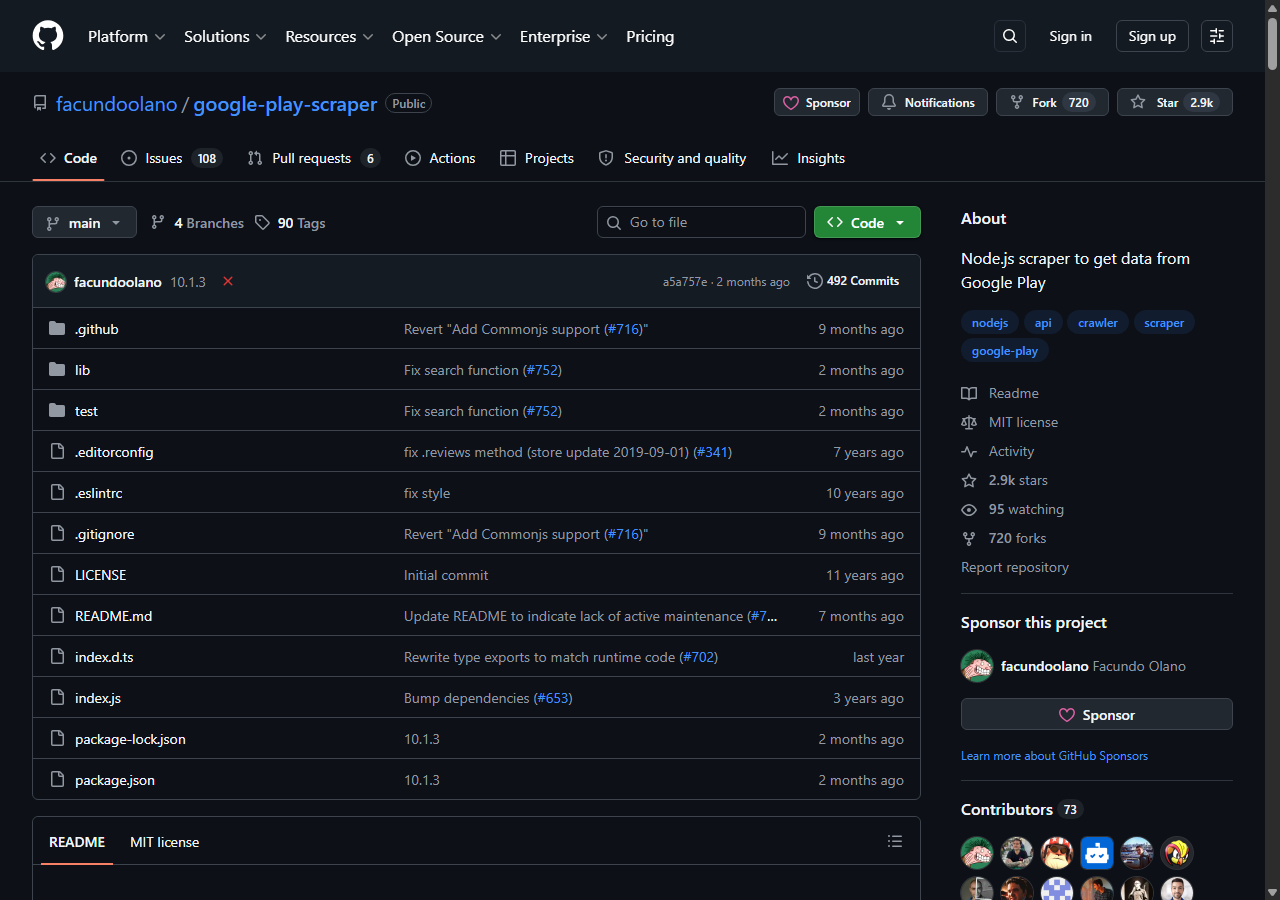Open the Open Source dropdown menu
This screenshot has height=900, width=1280.
tap(447, 36)
